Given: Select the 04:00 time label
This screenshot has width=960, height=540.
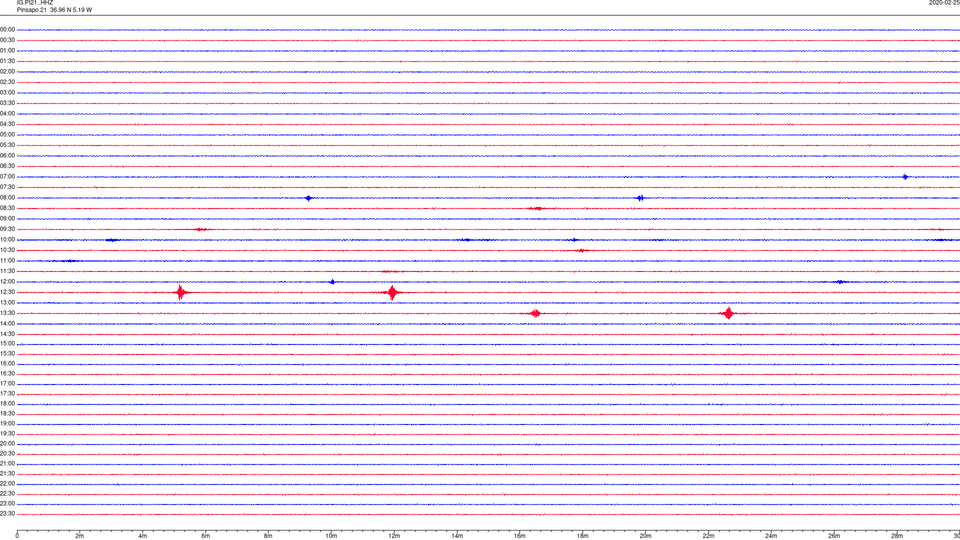Looking at the screenshot, I should [x=7, y=114].
